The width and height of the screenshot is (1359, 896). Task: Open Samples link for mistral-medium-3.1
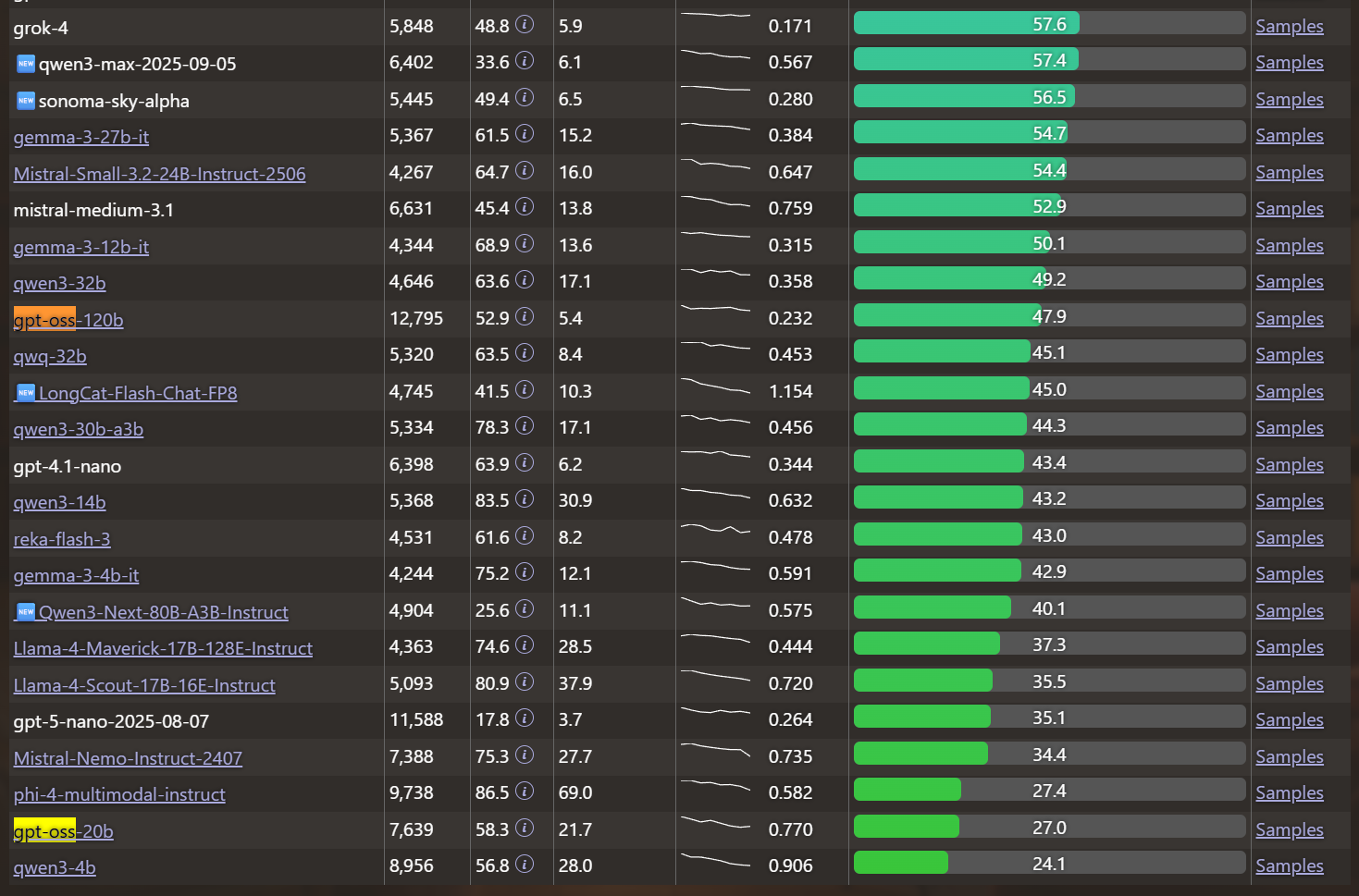click(x=1290, y=208)
